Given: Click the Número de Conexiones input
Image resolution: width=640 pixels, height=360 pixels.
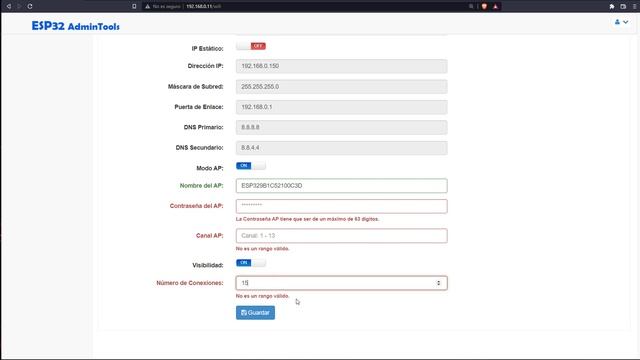Looking at the screenshot, I should point(342,283).
